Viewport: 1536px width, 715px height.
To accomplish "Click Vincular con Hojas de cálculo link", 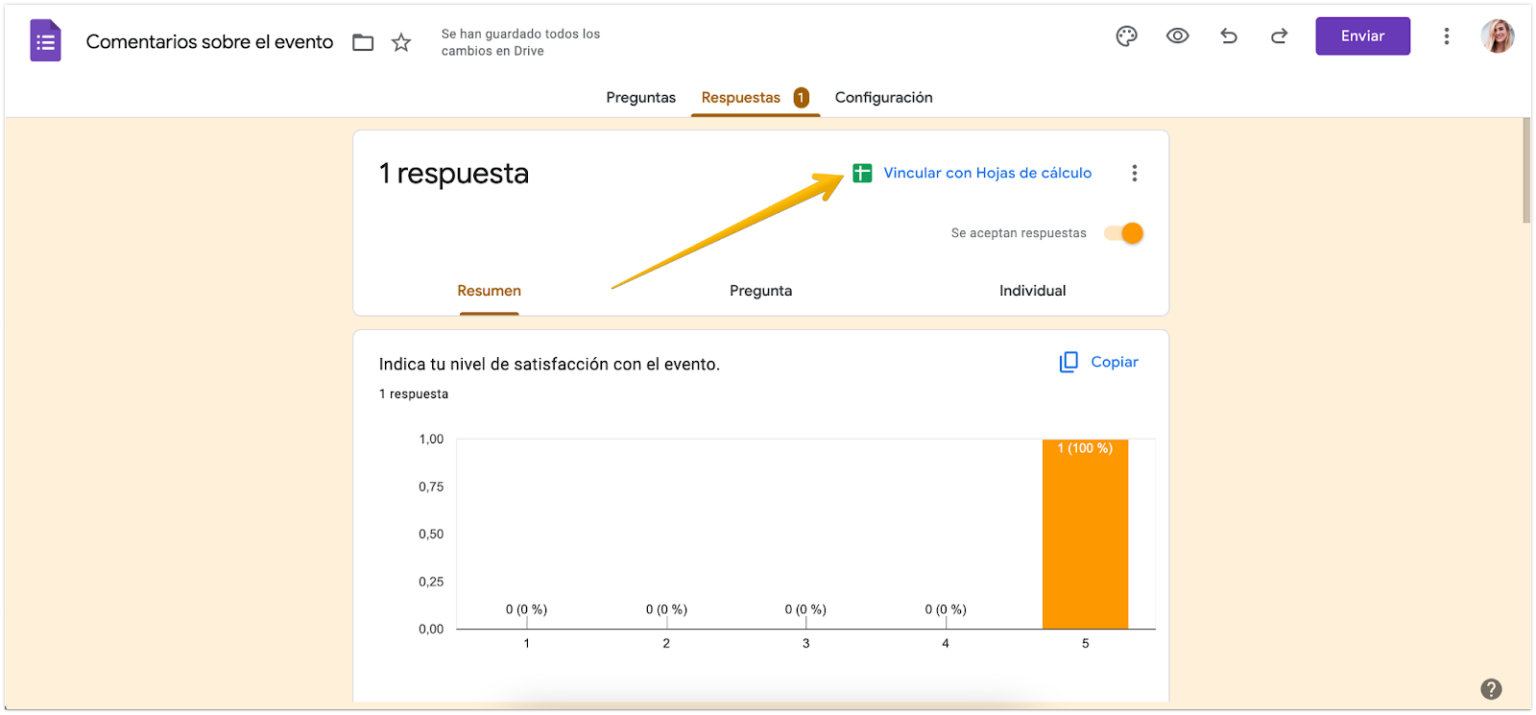I will (987, 172).
